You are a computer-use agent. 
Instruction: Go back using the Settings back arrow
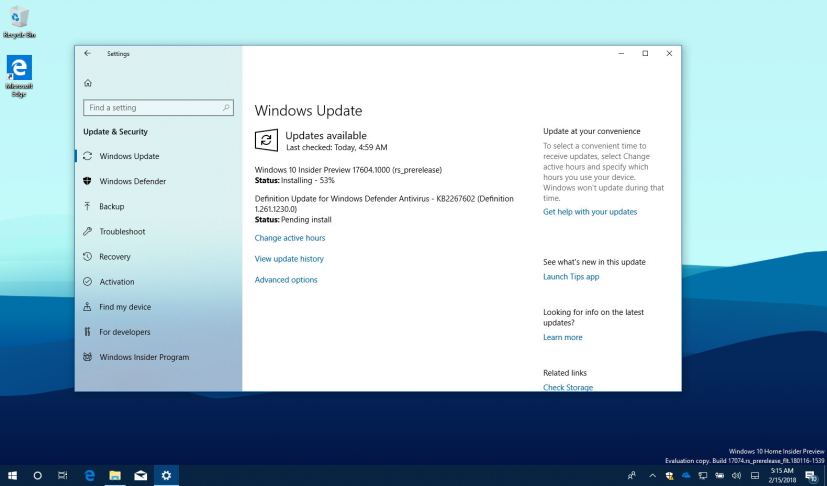click(x=88, y=53)
